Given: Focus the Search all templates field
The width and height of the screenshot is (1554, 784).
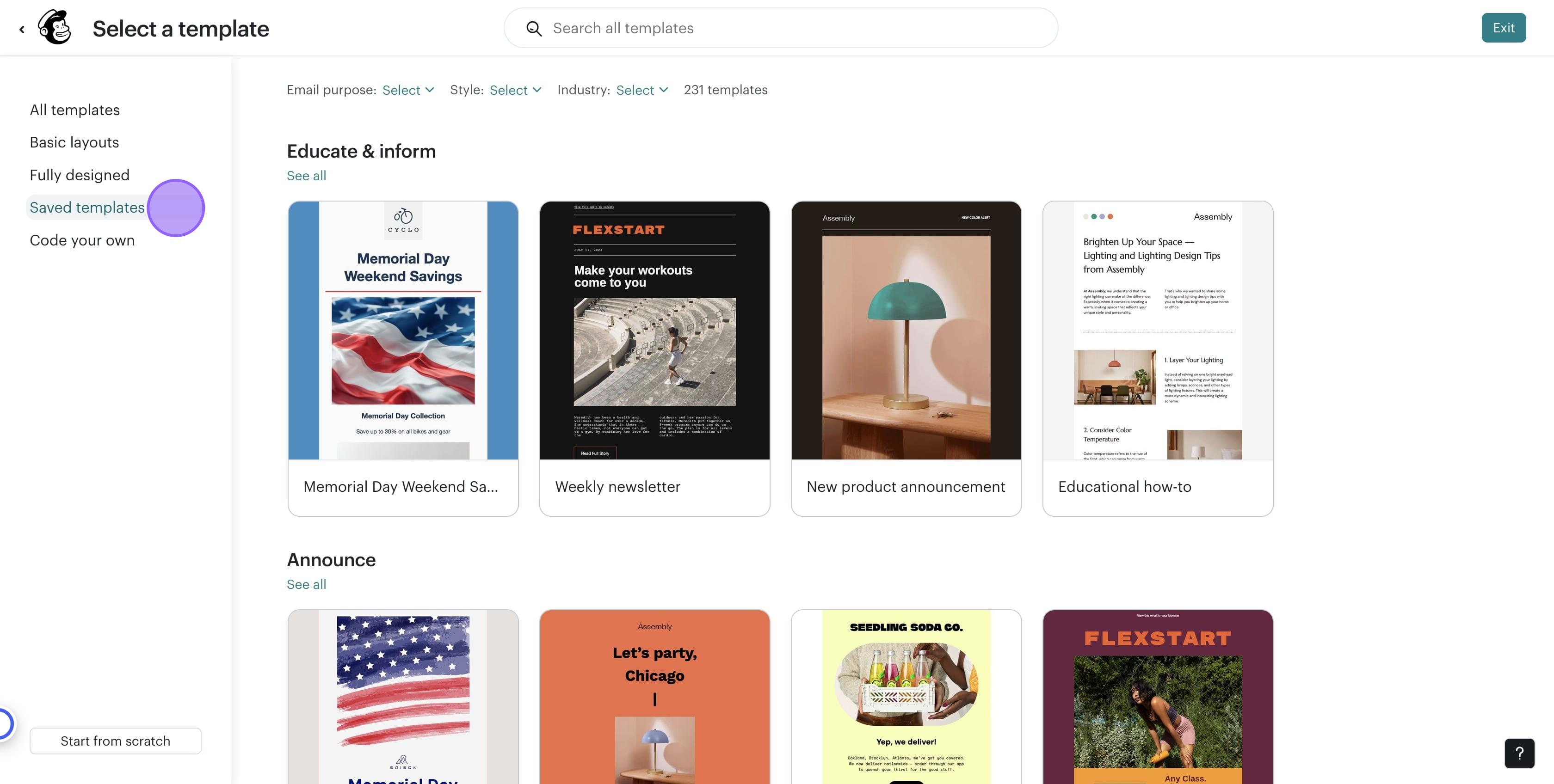Looking at the screenshot, I should click(784, 28).
